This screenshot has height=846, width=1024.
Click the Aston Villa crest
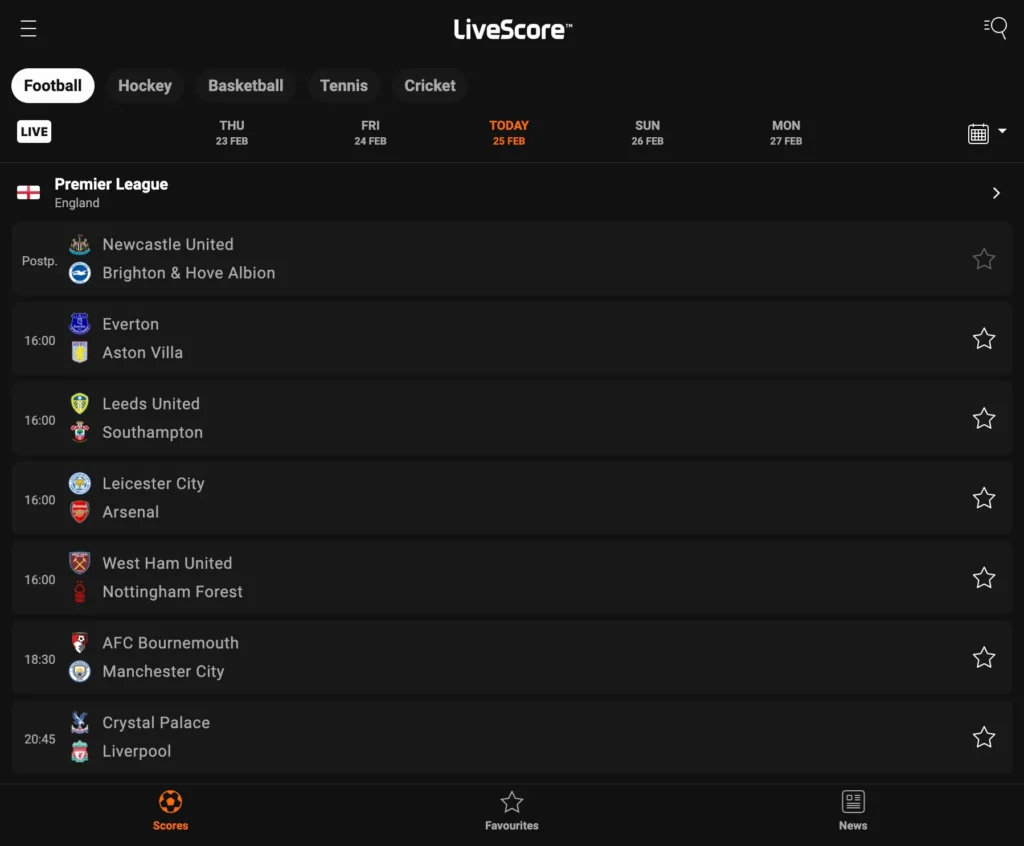click(80, 353)
